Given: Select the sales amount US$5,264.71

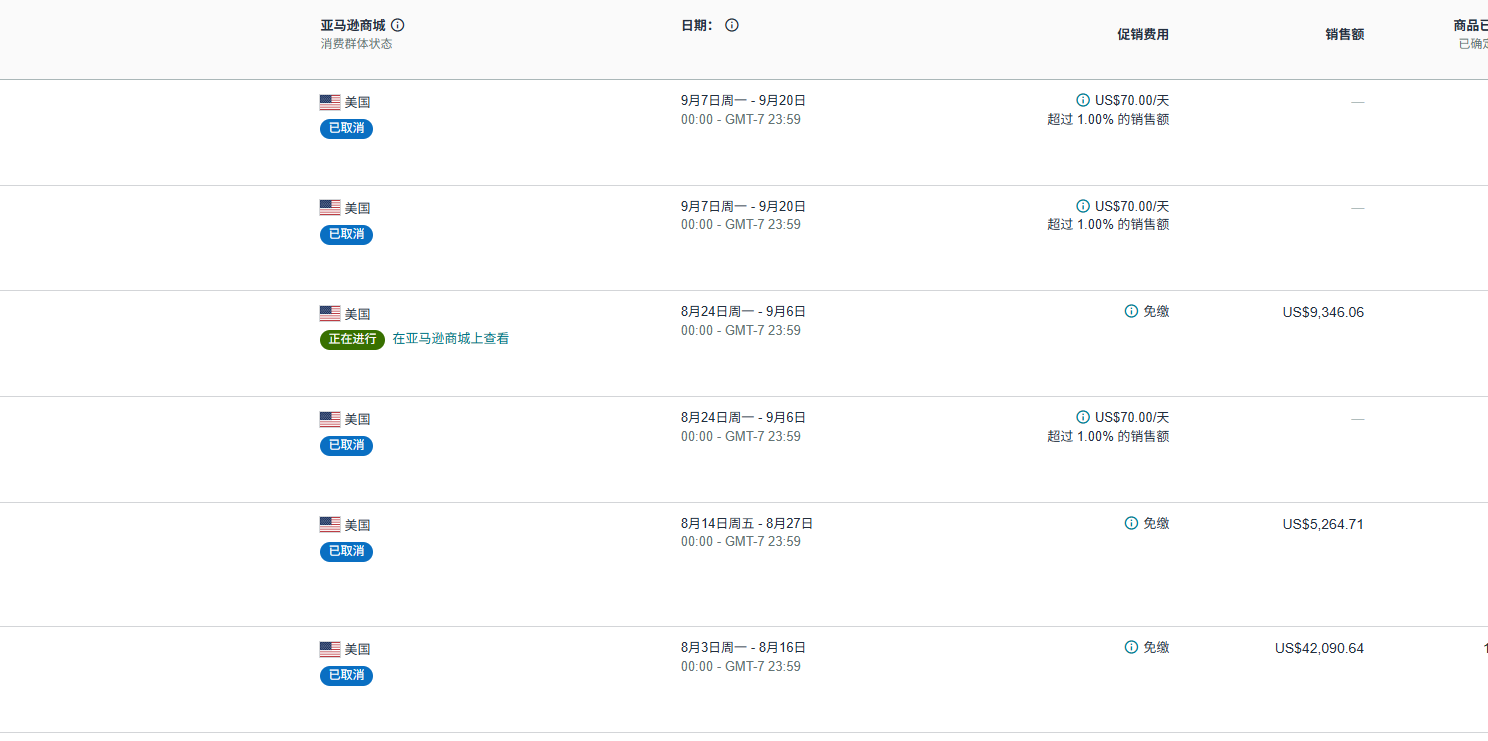Looking at the screenshot, I should 1323,524.
